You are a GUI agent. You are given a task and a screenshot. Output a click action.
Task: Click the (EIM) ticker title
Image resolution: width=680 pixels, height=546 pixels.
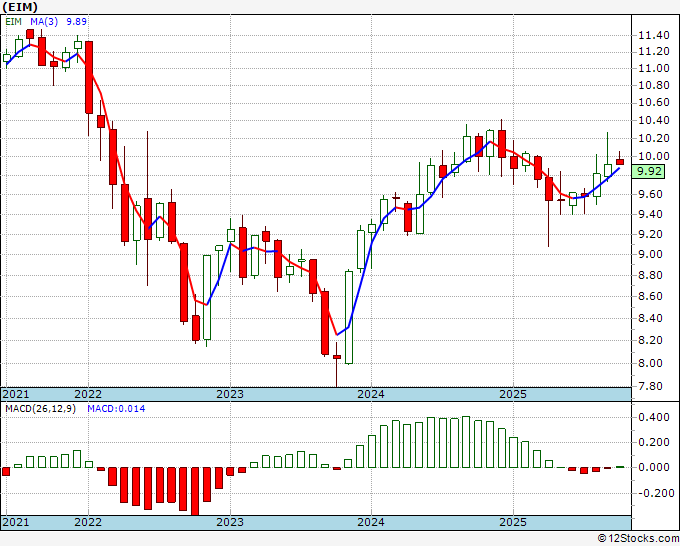pyautogui.click(x=20, y=7)
